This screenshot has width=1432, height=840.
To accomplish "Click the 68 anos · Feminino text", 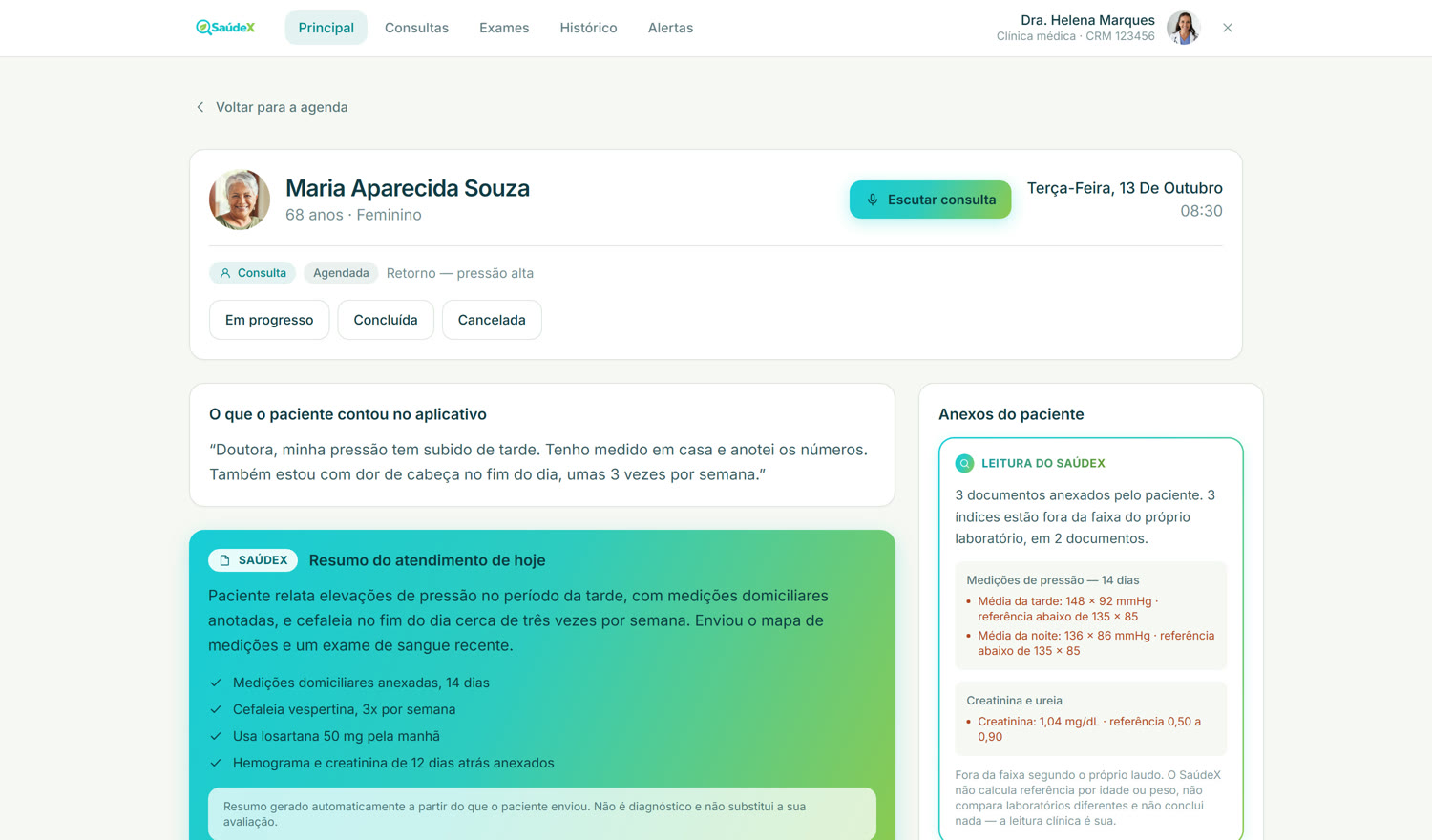I will coord(353,215).
